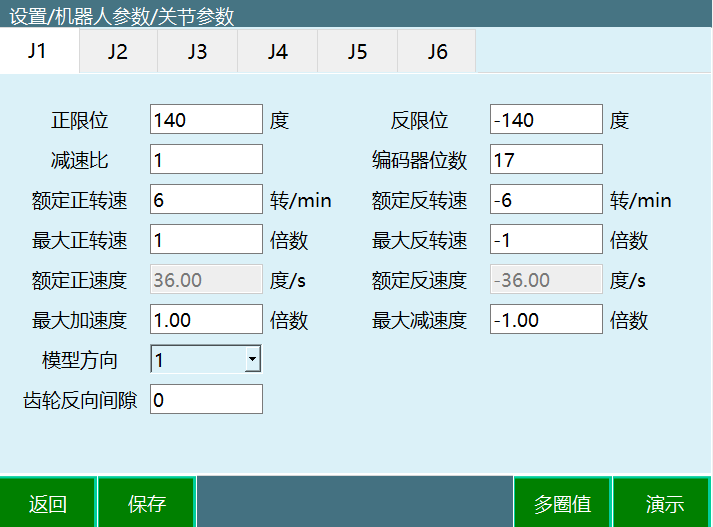This screenshot has height=527, width=713.
Task: Click the 转/min unit next to 额定正转速
Action: coord(301,201)
